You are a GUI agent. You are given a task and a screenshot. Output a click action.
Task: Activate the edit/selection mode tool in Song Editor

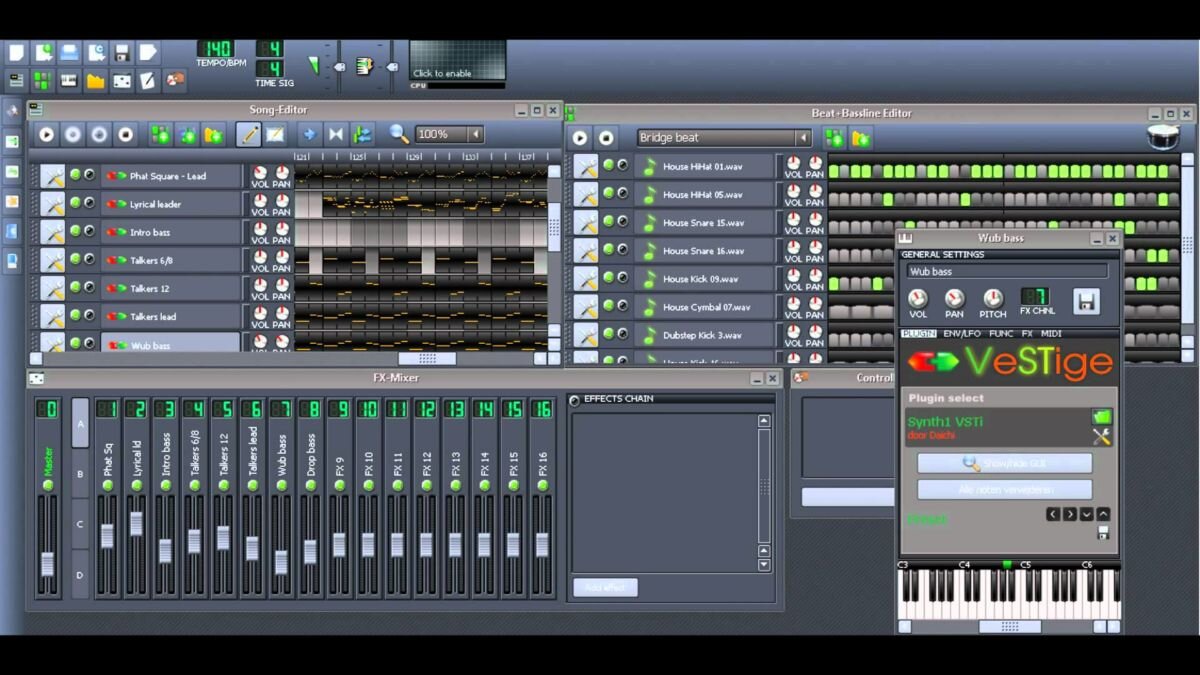coord(273,134)
